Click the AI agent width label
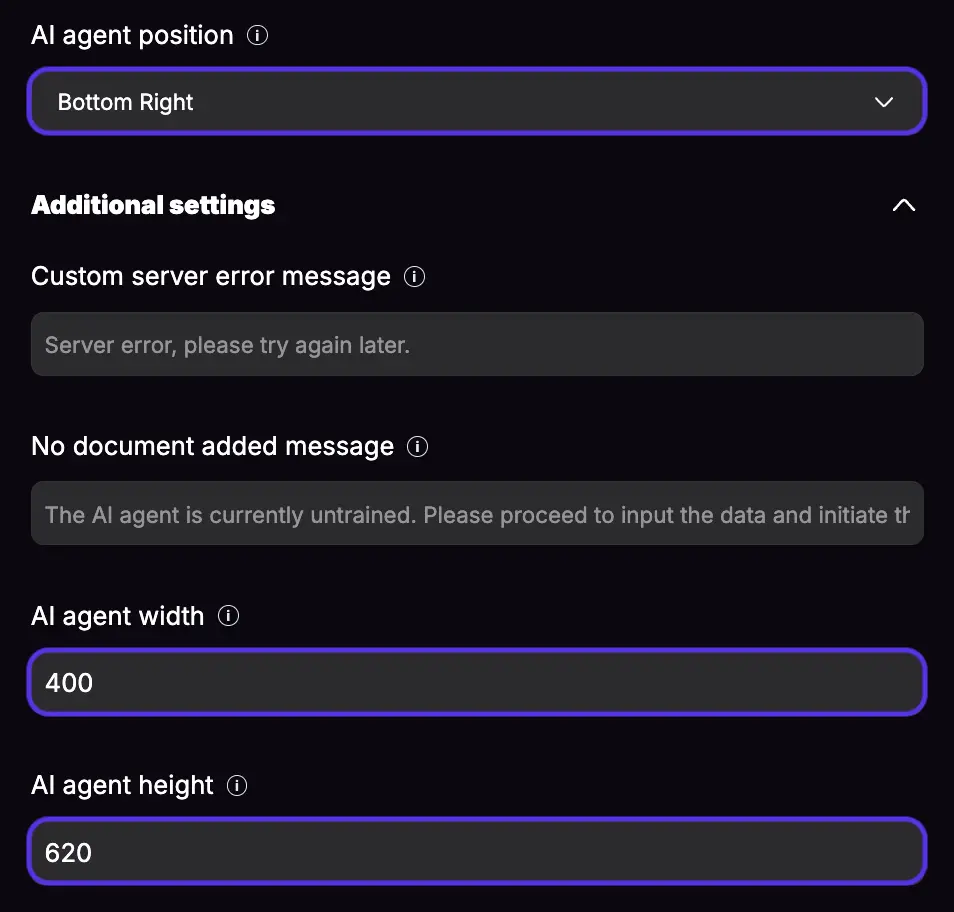Image resolution: width=954 pixels, height=912 pixels. (117, 616)
